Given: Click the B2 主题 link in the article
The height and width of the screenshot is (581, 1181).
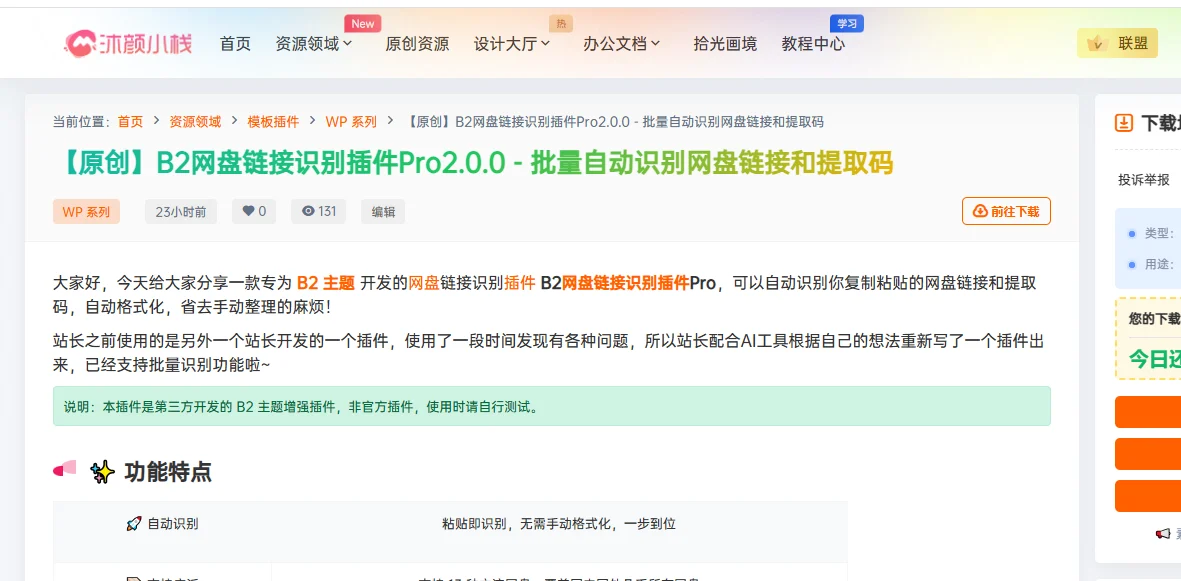Looking at the screenshot, I should click(x=325, y=283).
